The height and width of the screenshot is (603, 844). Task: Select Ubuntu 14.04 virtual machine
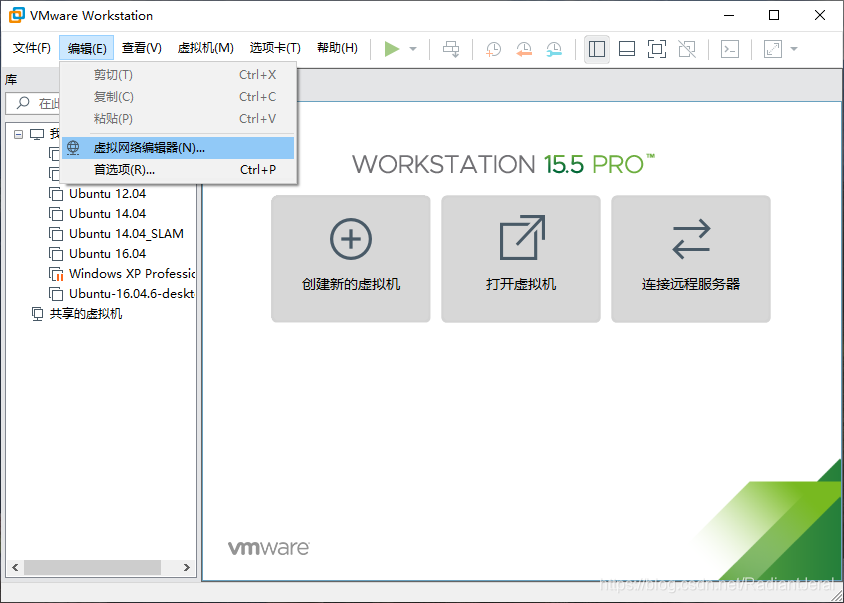(108, 214)
